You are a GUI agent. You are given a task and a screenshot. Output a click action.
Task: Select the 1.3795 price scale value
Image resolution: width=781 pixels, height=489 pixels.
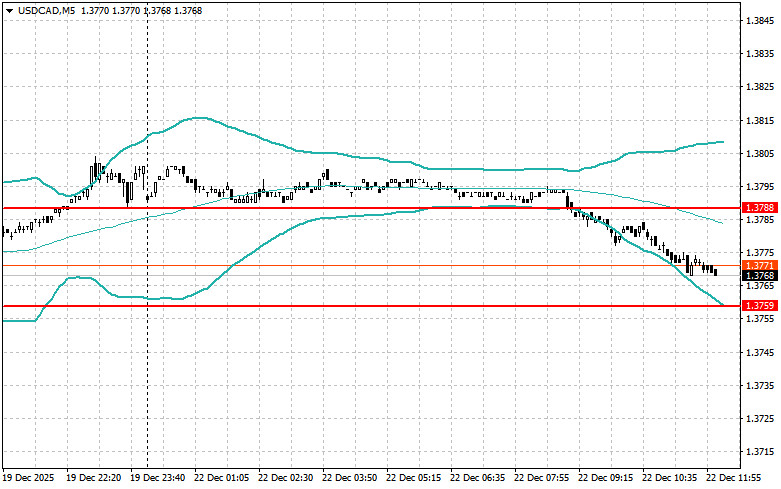point(760,187)
